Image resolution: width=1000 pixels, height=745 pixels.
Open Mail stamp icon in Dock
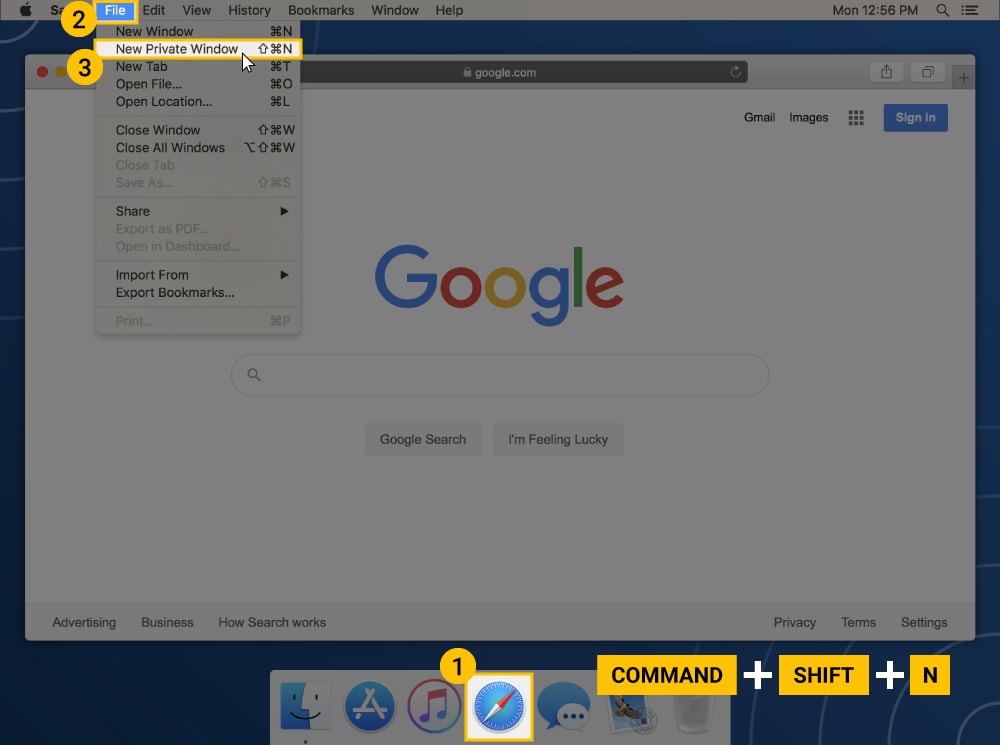631,711
